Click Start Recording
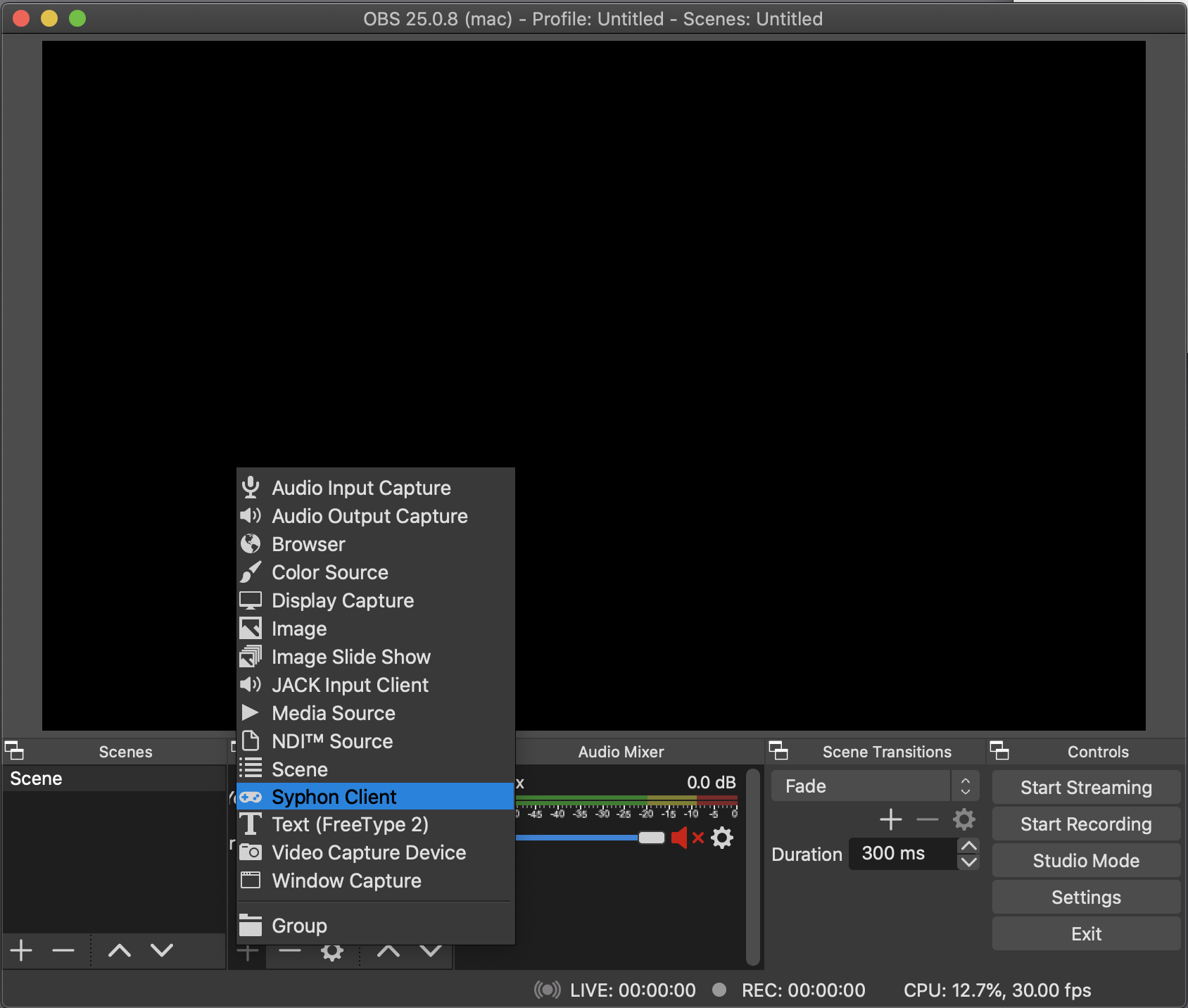This screenshot has width=1188, height=1008. click(x=1086, y=824)
